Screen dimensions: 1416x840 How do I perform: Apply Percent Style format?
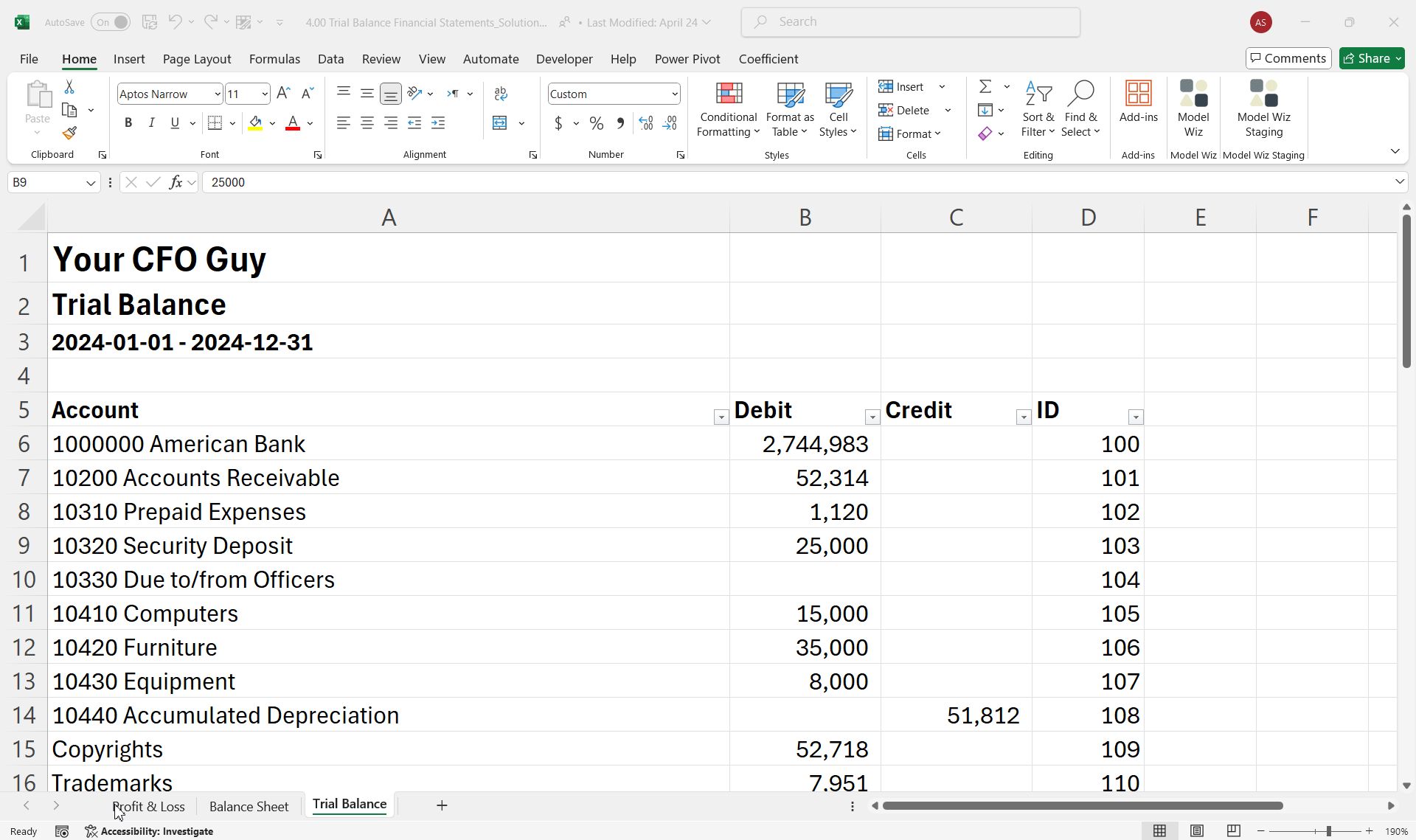(597, 123)
